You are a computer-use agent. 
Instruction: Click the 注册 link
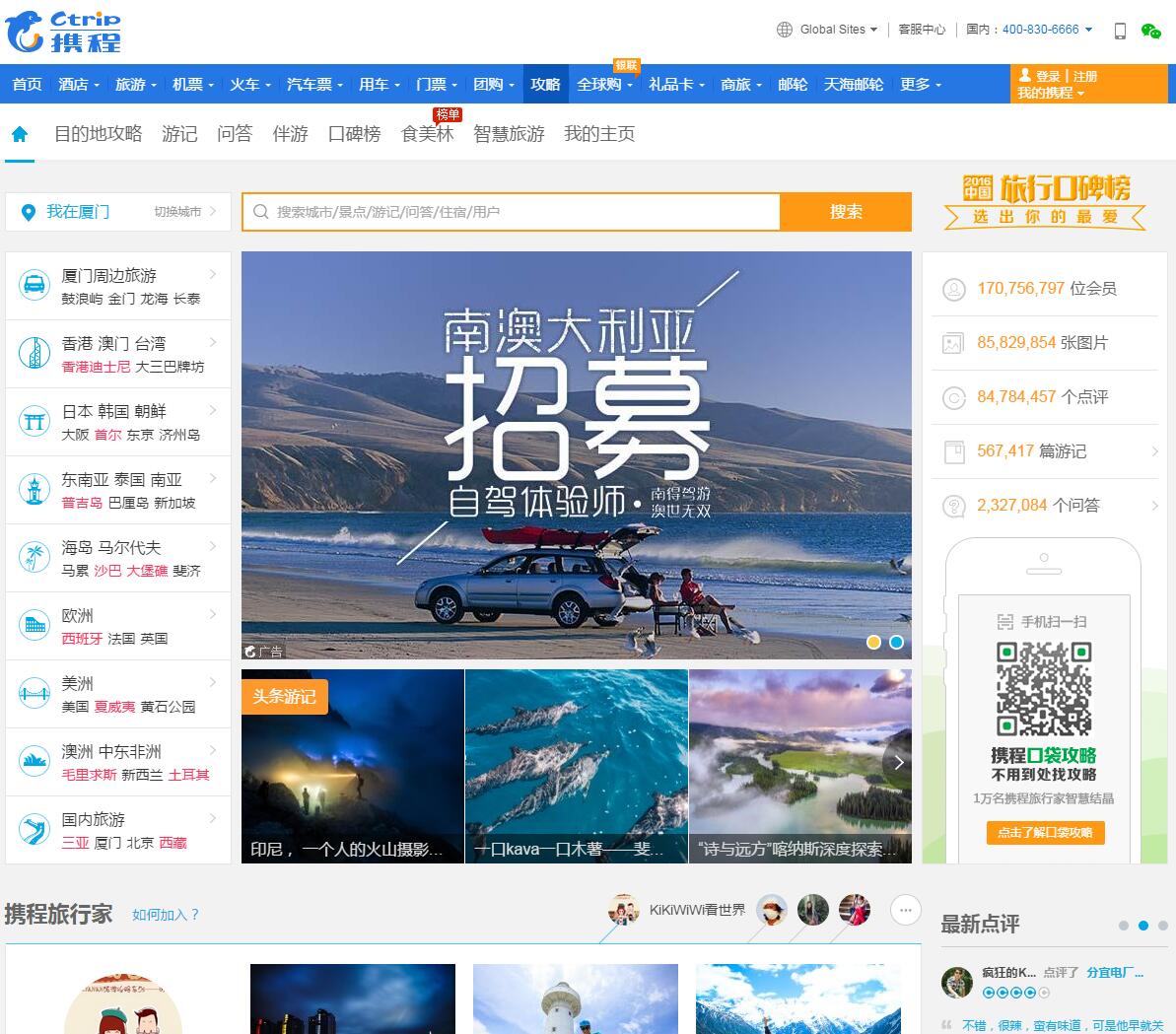pyautogui.click(x=1084, y=76)
